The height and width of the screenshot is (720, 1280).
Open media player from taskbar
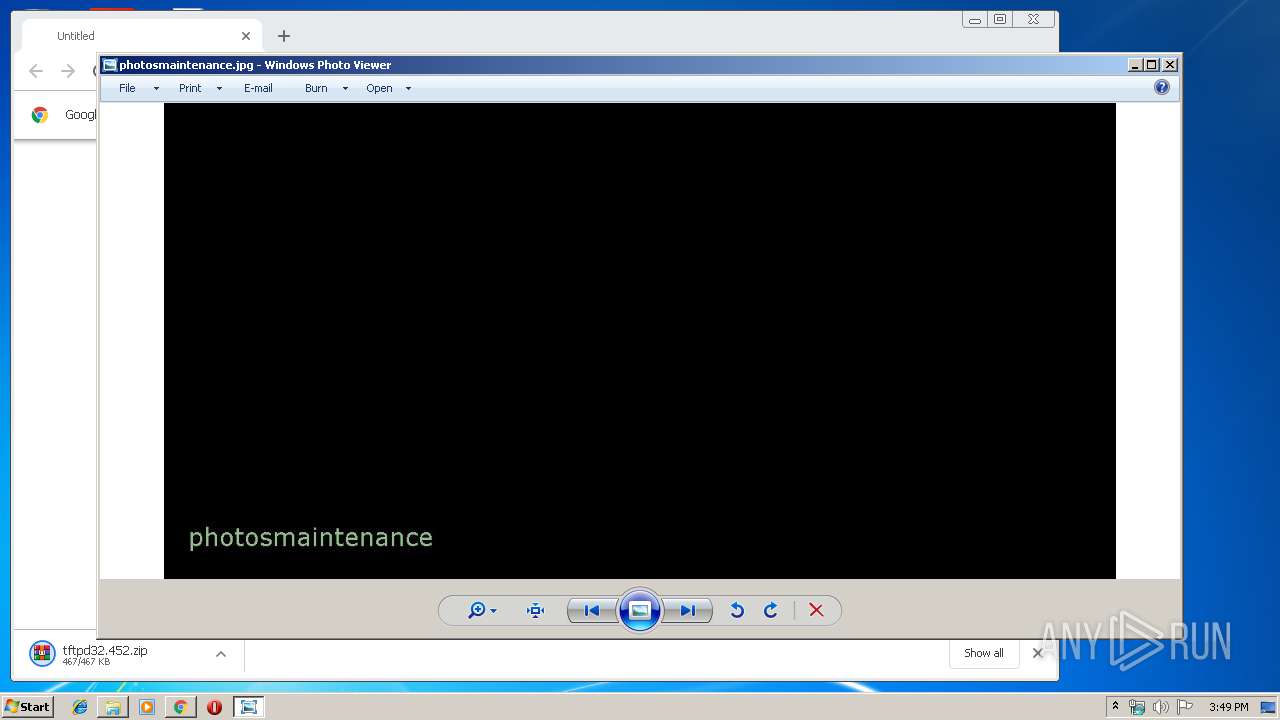(147, 707)
